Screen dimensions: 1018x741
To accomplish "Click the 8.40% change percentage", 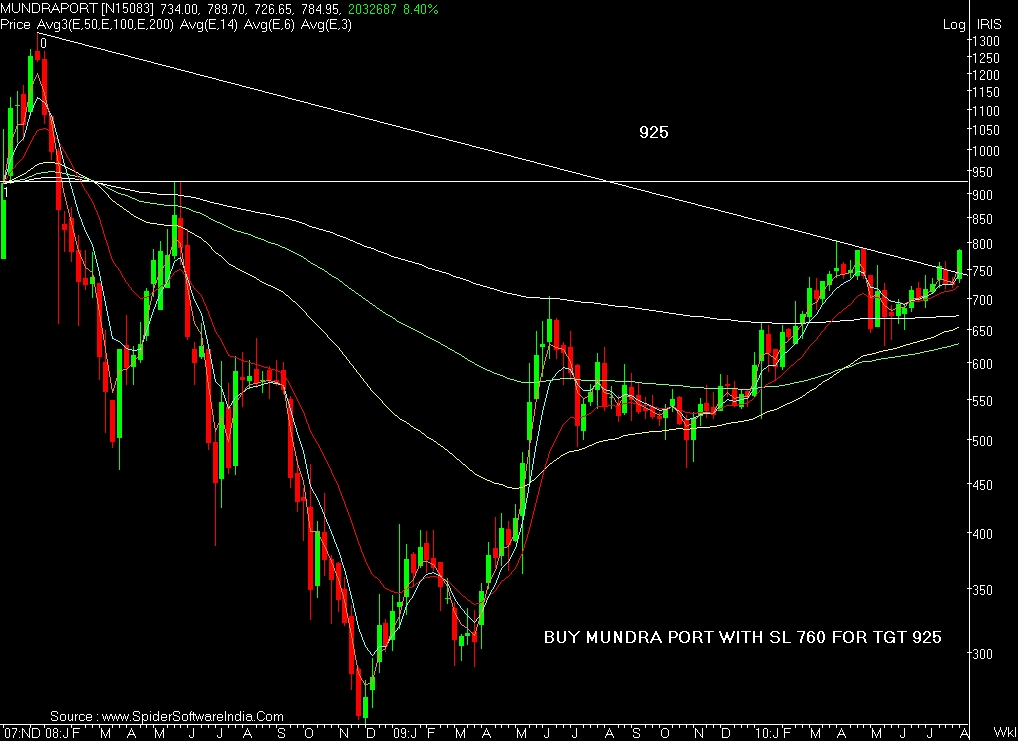I will point(420,9).
